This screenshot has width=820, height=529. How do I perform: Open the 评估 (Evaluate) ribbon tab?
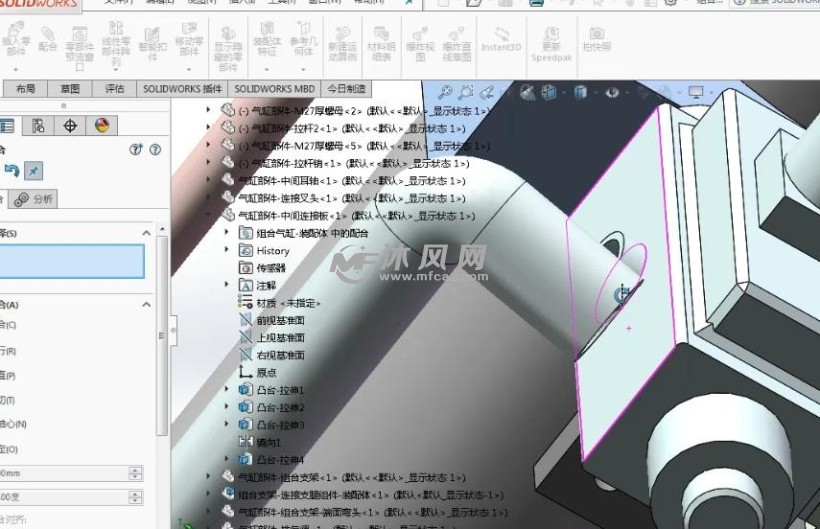[x=115, y=89]
